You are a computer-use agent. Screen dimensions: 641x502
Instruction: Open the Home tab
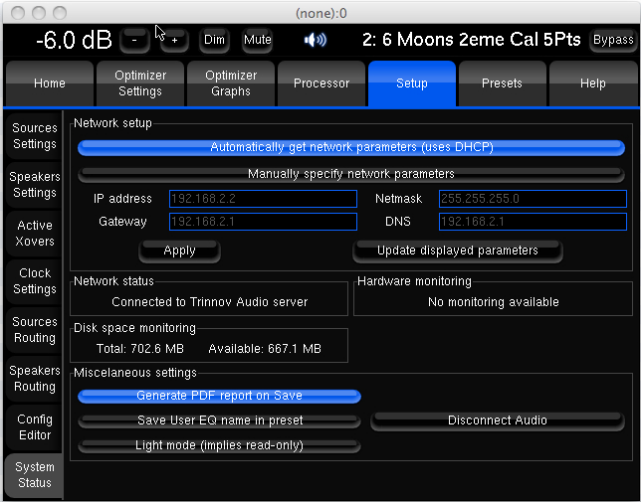tap(49, 84)
